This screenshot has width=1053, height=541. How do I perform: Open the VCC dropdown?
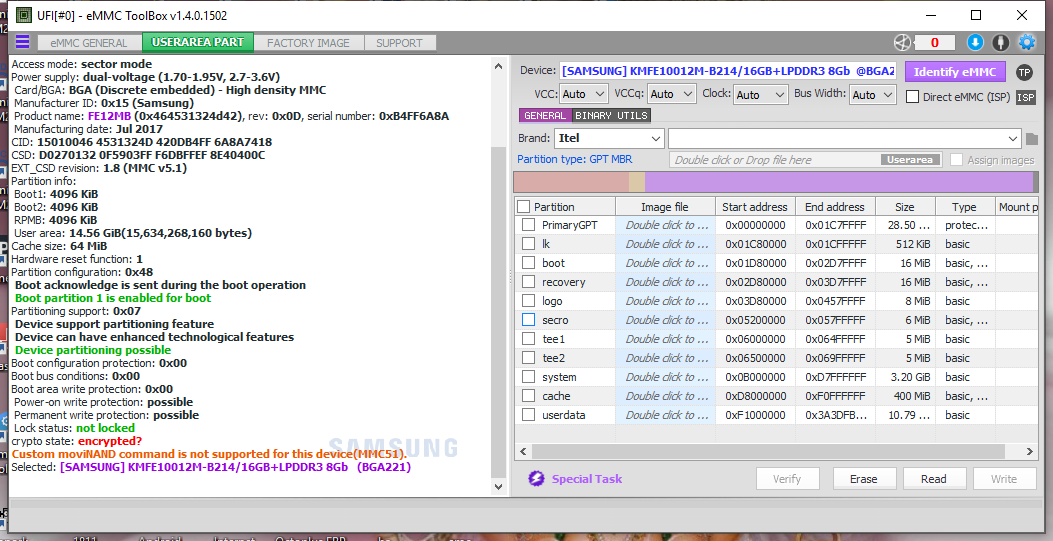point(583,95)
